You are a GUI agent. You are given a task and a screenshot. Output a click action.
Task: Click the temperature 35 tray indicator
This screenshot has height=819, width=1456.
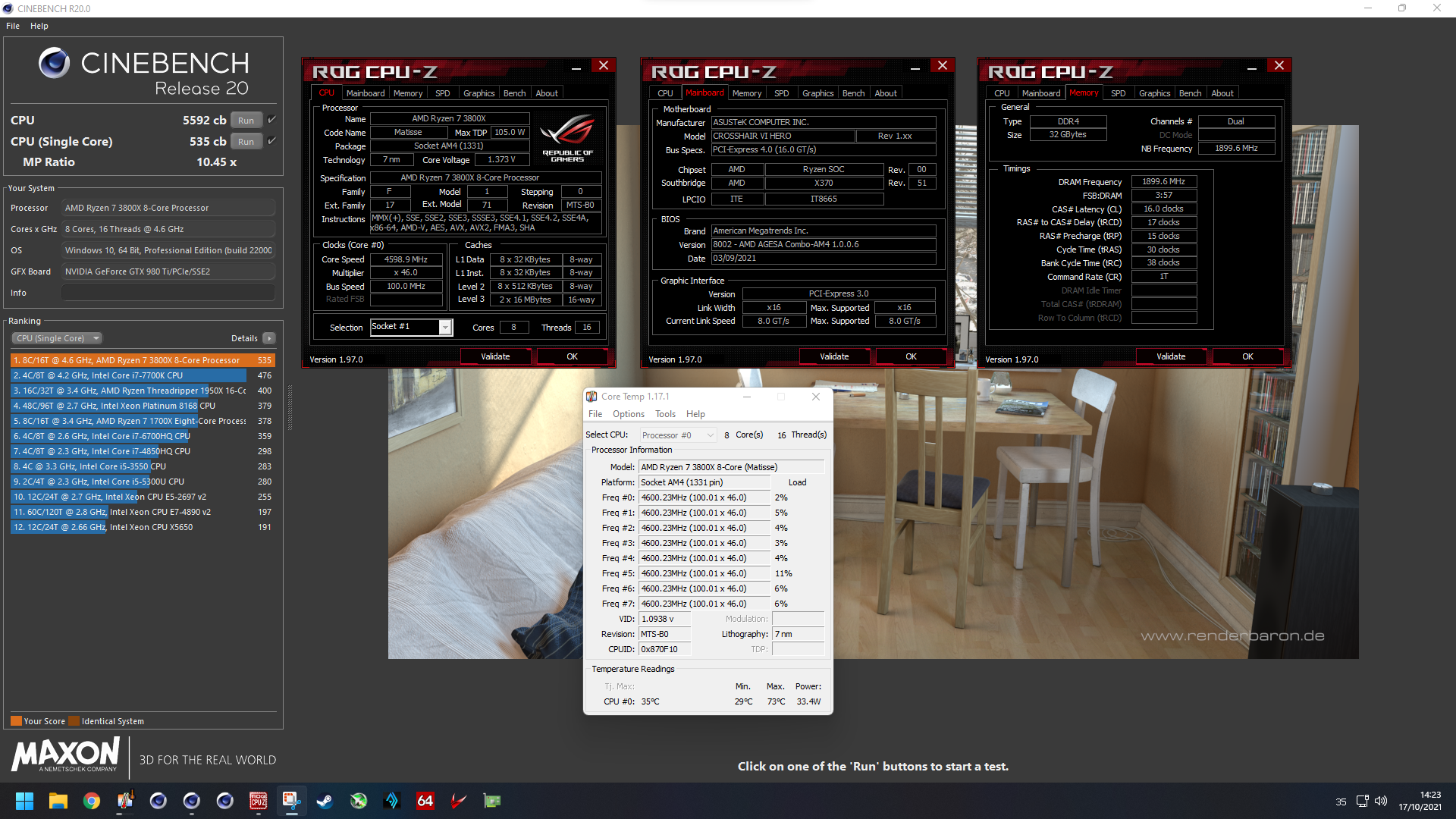1341,802
